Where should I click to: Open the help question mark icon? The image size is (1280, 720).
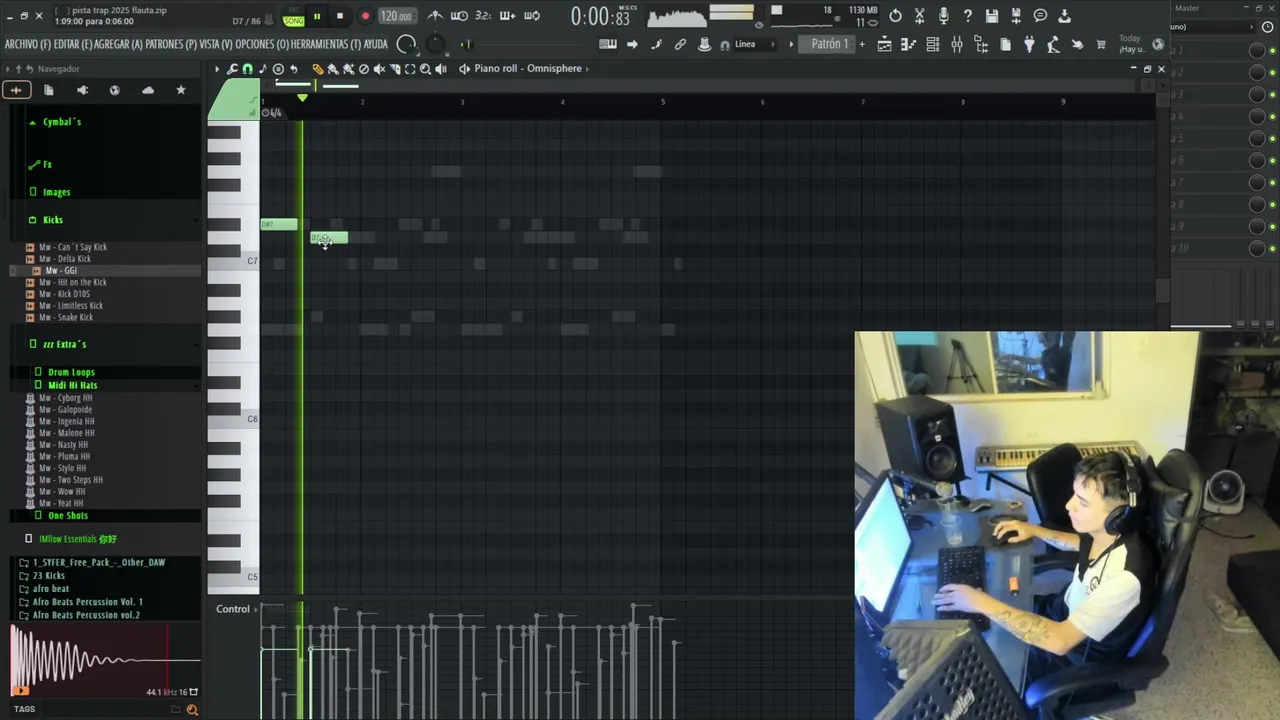(968, 16)
